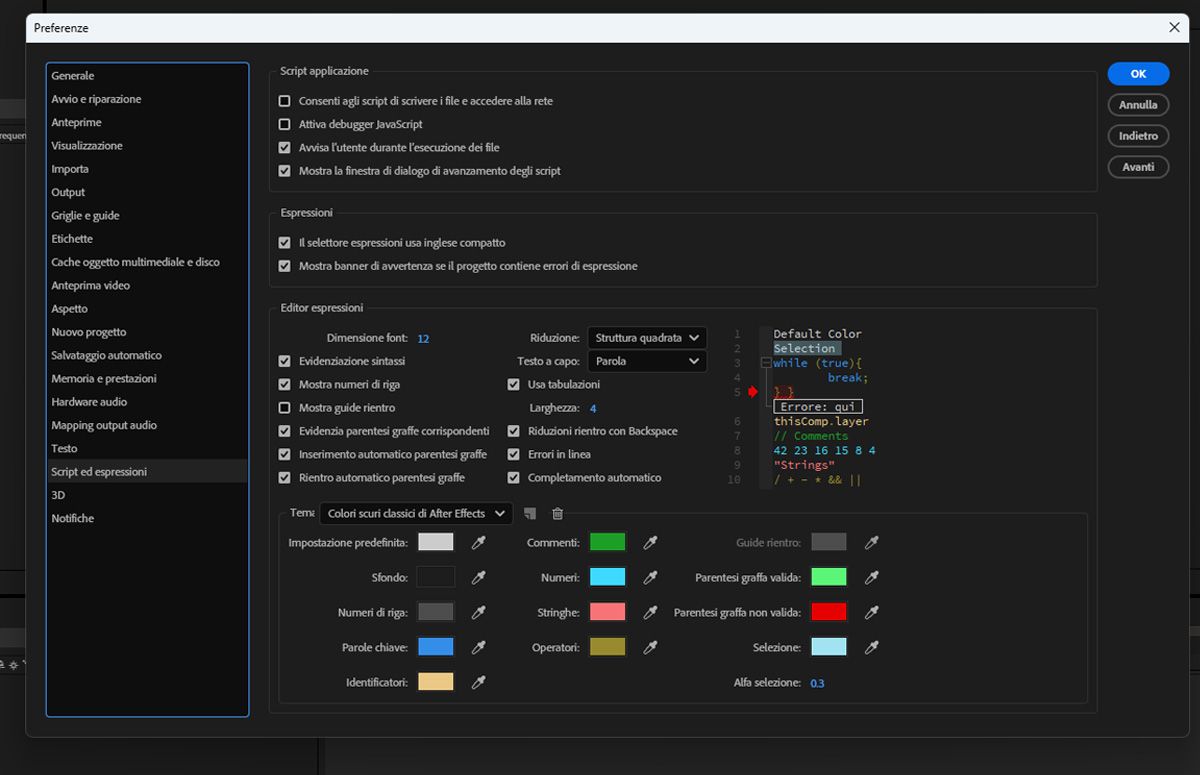This screenshot has height=775, width=1200.
Task: Use the Parentesi graffa valida eyedropper
Action: (x=872, y=577)
